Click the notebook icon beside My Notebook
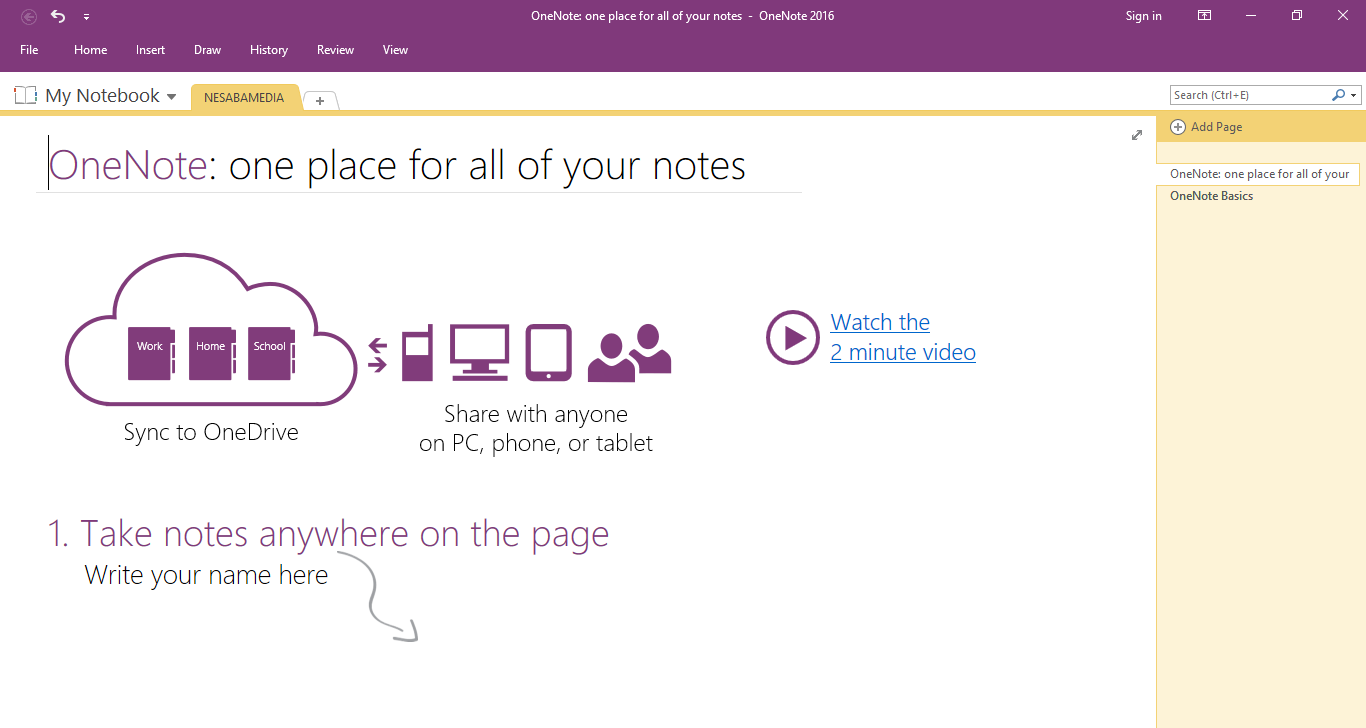1366x728 pixels. pos(25,96)
